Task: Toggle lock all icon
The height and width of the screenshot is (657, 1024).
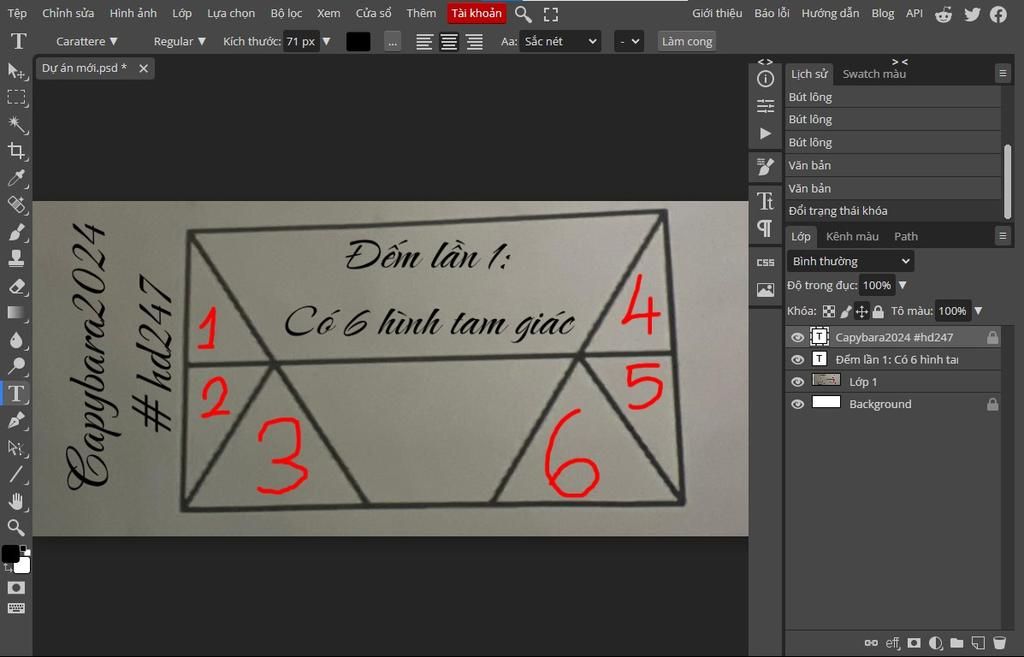Action: tap(878, 312)
